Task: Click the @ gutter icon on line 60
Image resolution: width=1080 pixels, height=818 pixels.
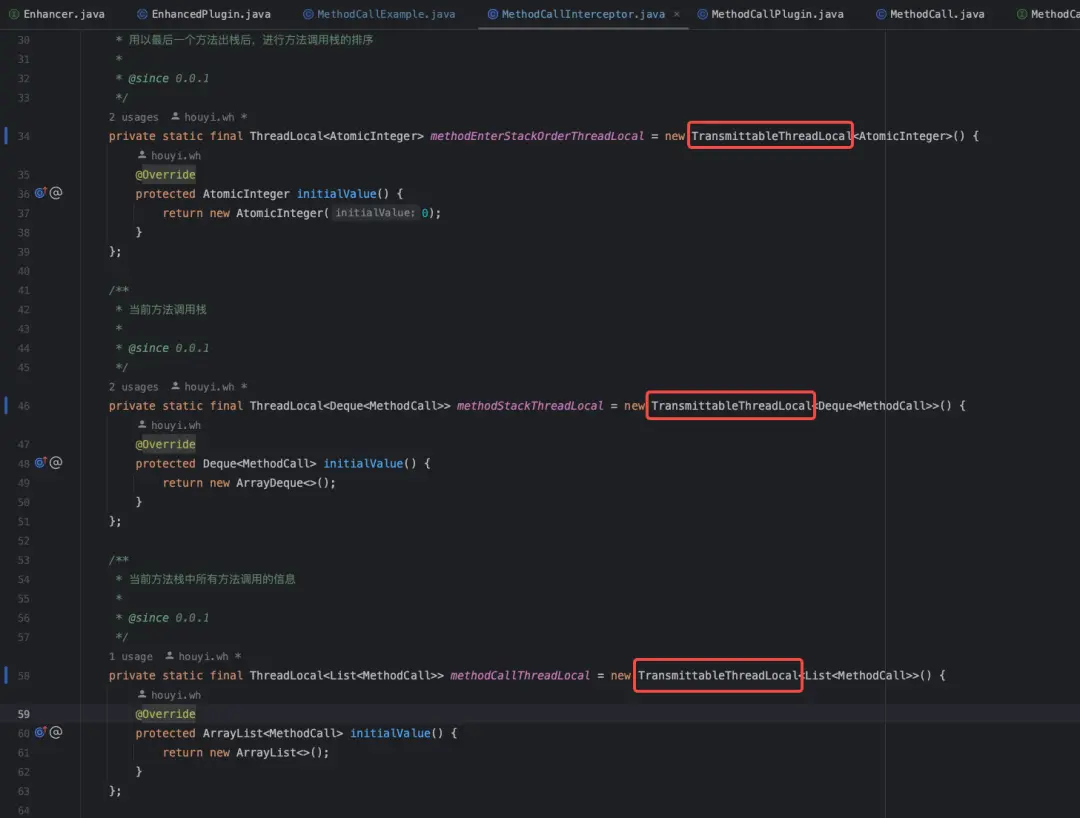Action: pos(56,733)
